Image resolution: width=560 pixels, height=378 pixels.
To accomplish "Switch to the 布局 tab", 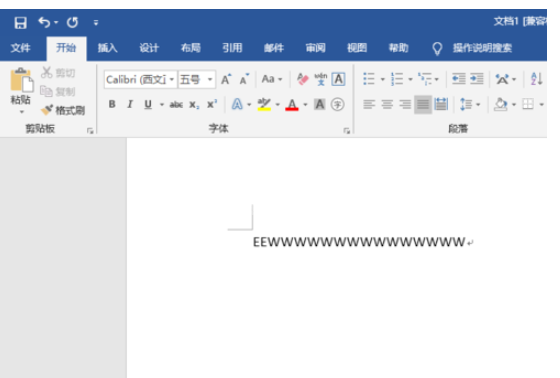I will point(190,48).
